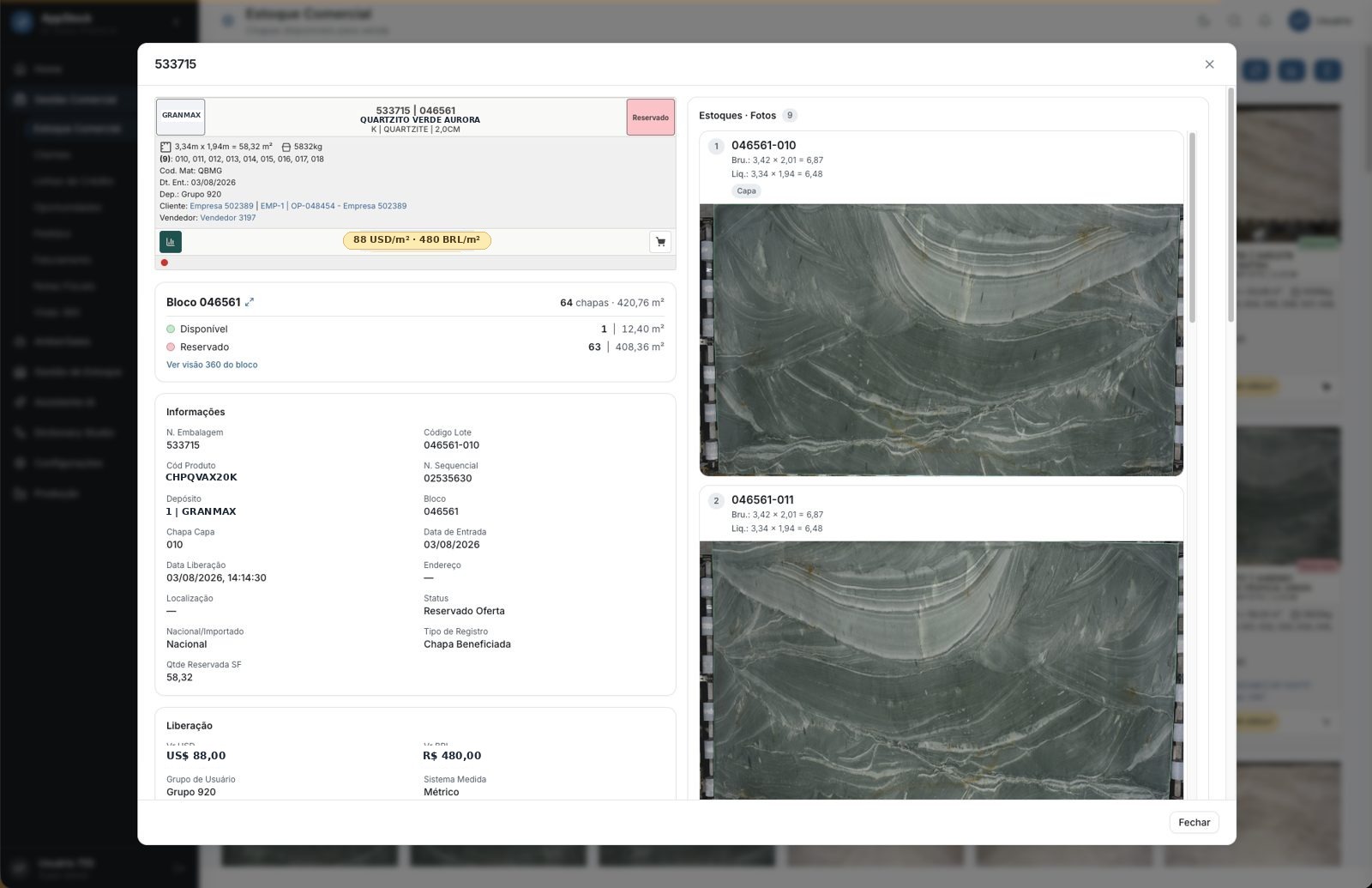This screenshot has height=888, width=1372.
Task: Click the weight icon before 5832kg
Action: pyautogui.click(x=286, y=147)
